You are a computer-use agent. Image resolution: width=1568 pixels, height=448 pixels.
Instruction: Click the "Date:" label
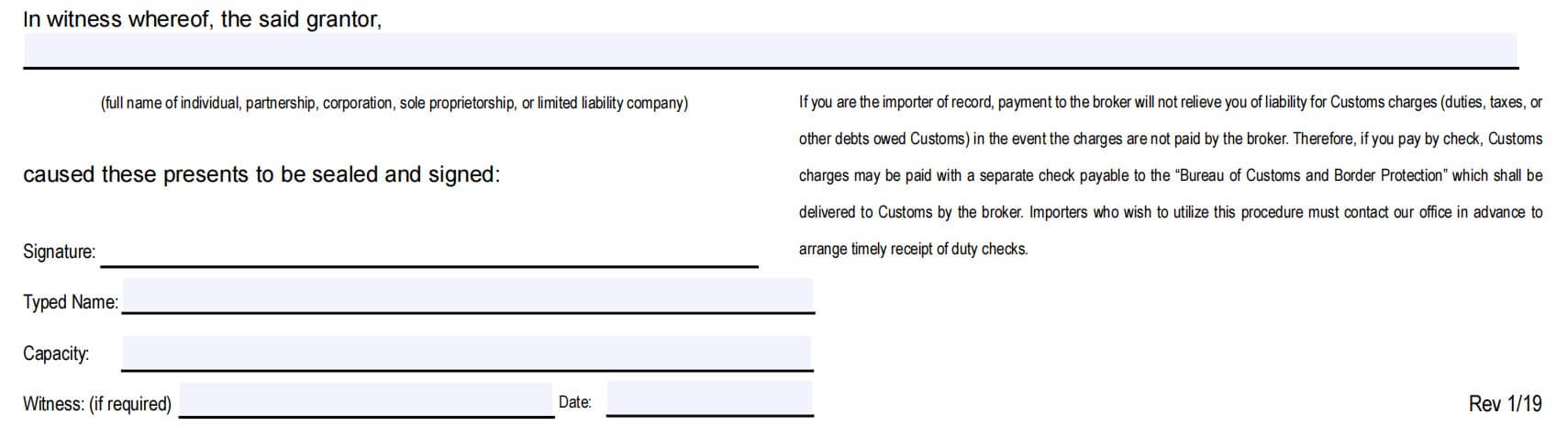coord(574,402)
